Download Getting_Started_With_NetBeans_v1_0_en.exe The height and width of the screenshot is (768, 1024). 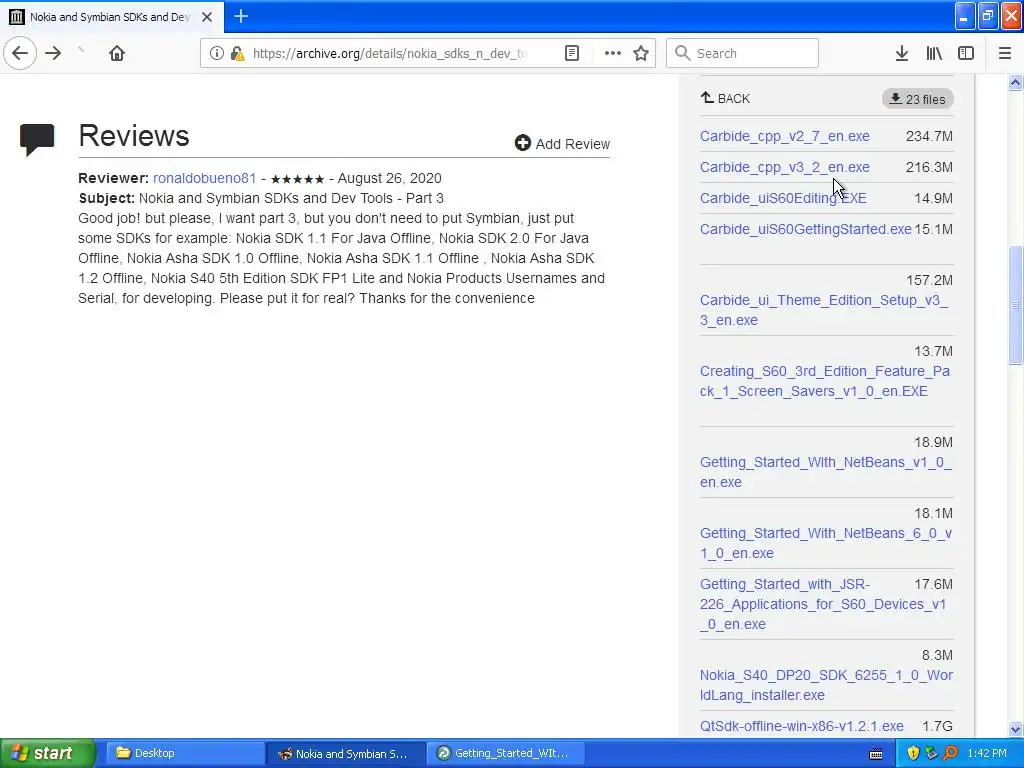(x=825, y=472)
